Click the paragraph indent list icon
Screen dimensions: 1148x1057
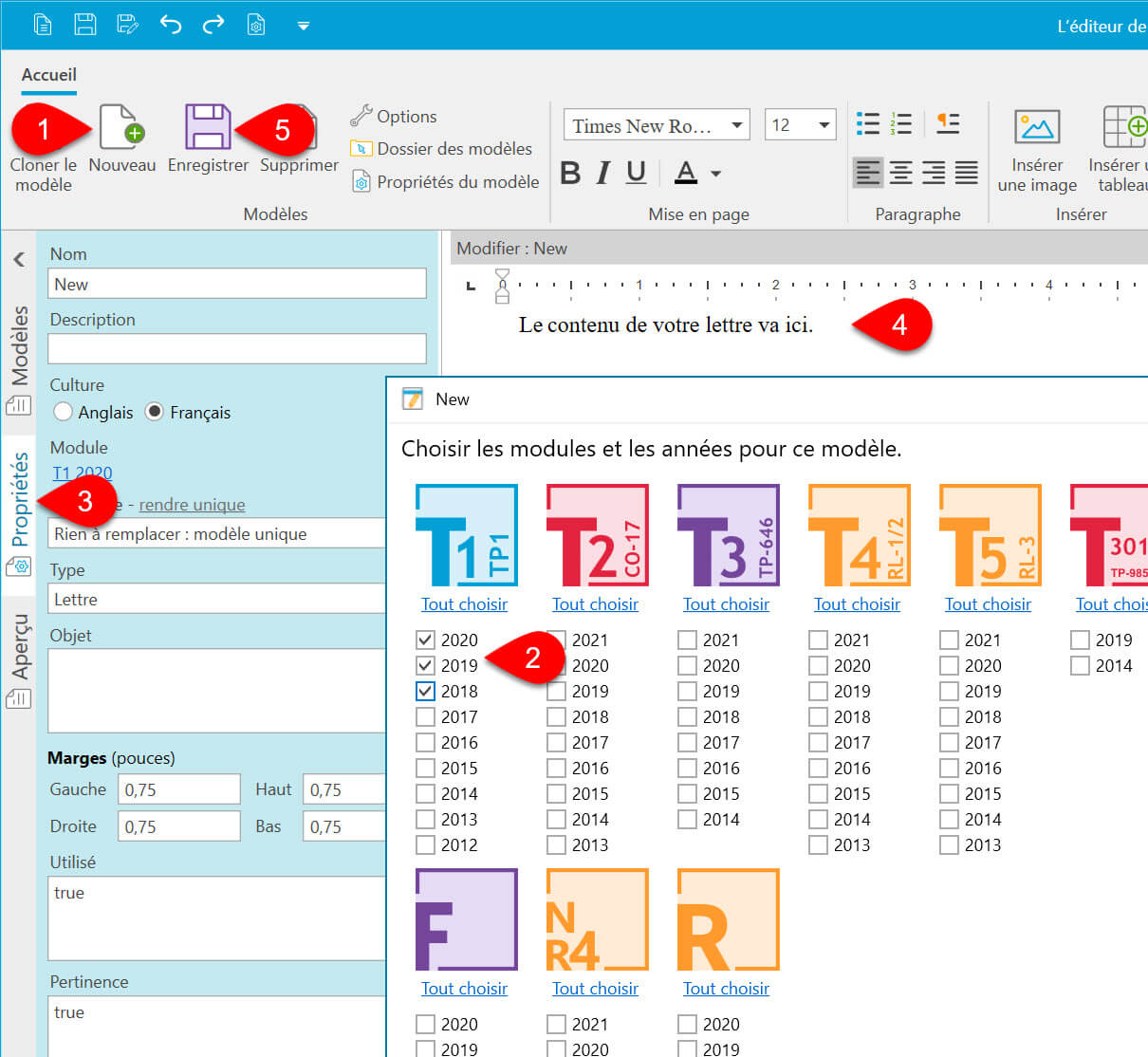[x=948, y=123]
